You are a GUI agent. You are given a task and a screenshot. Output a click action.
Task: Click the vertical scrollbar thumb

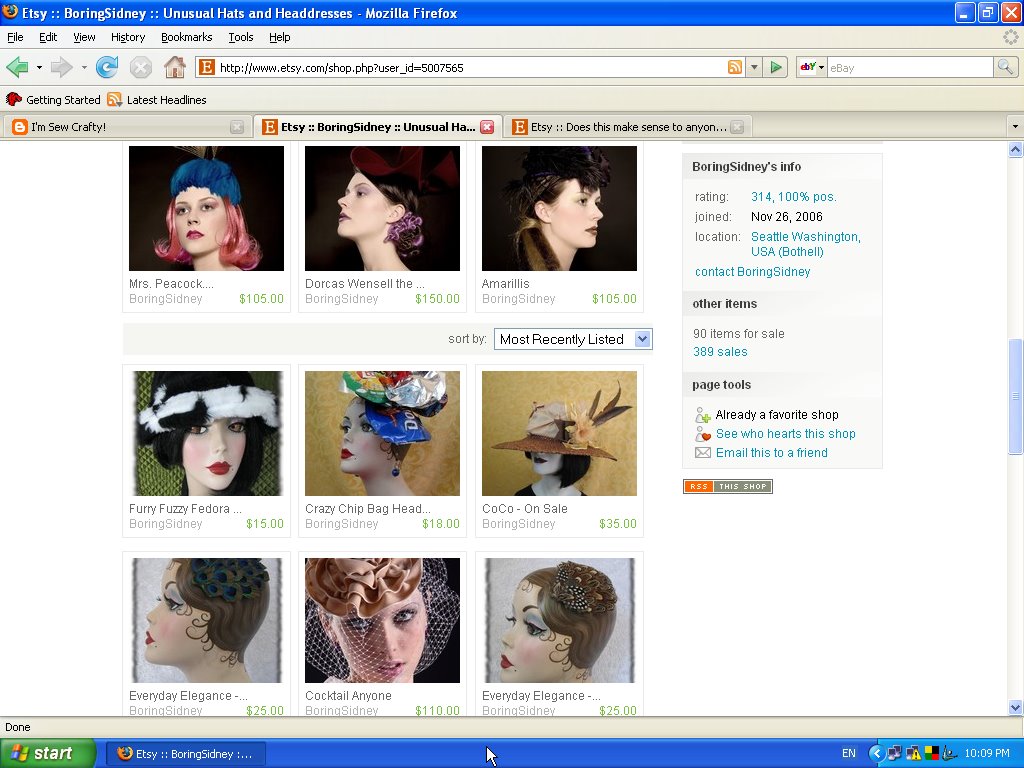pyautogui.click(x=1015, y=396)
